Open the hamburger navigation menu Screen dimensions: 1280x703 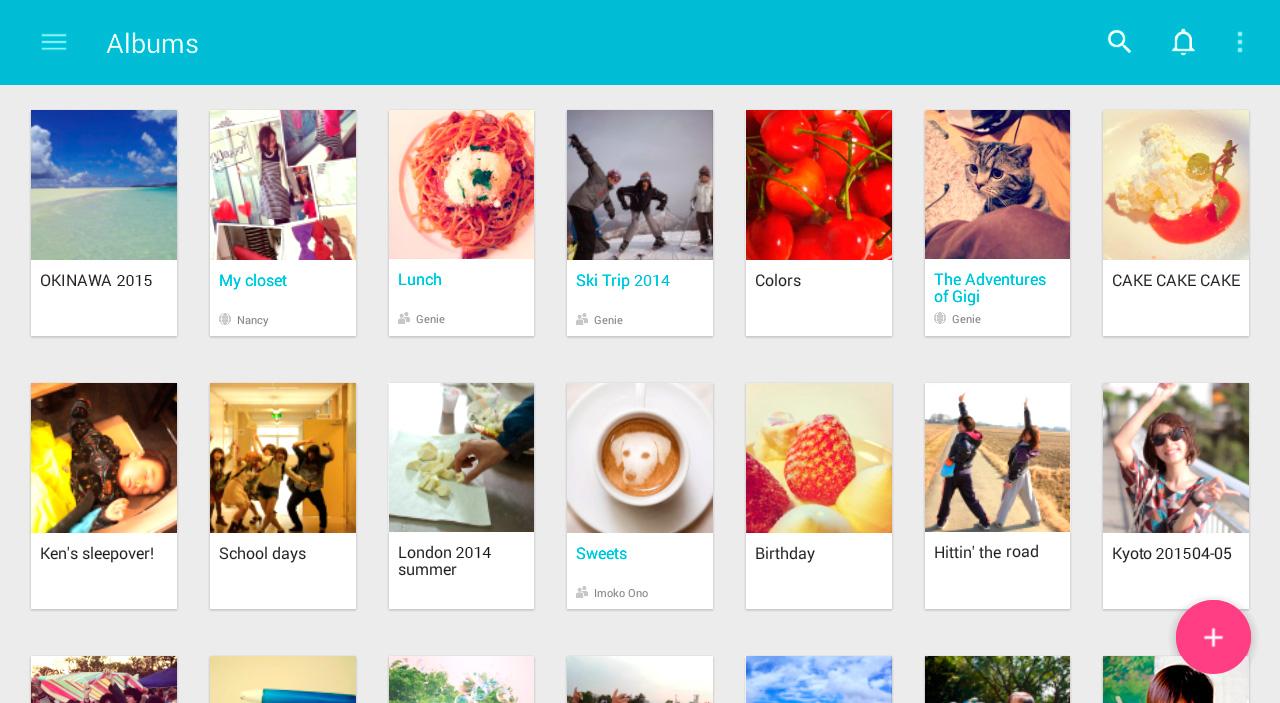click(x=54, y=42)
